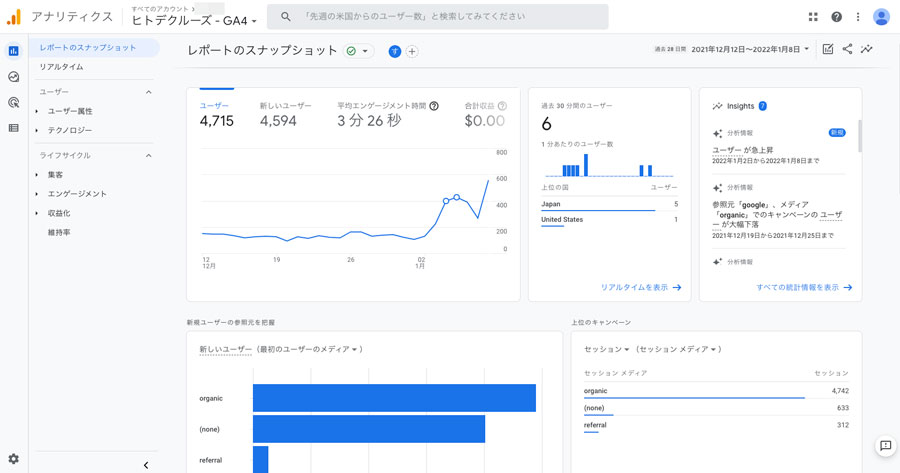Open the ヒトデクルーズ - GA4 property selector

coord(194,21)
